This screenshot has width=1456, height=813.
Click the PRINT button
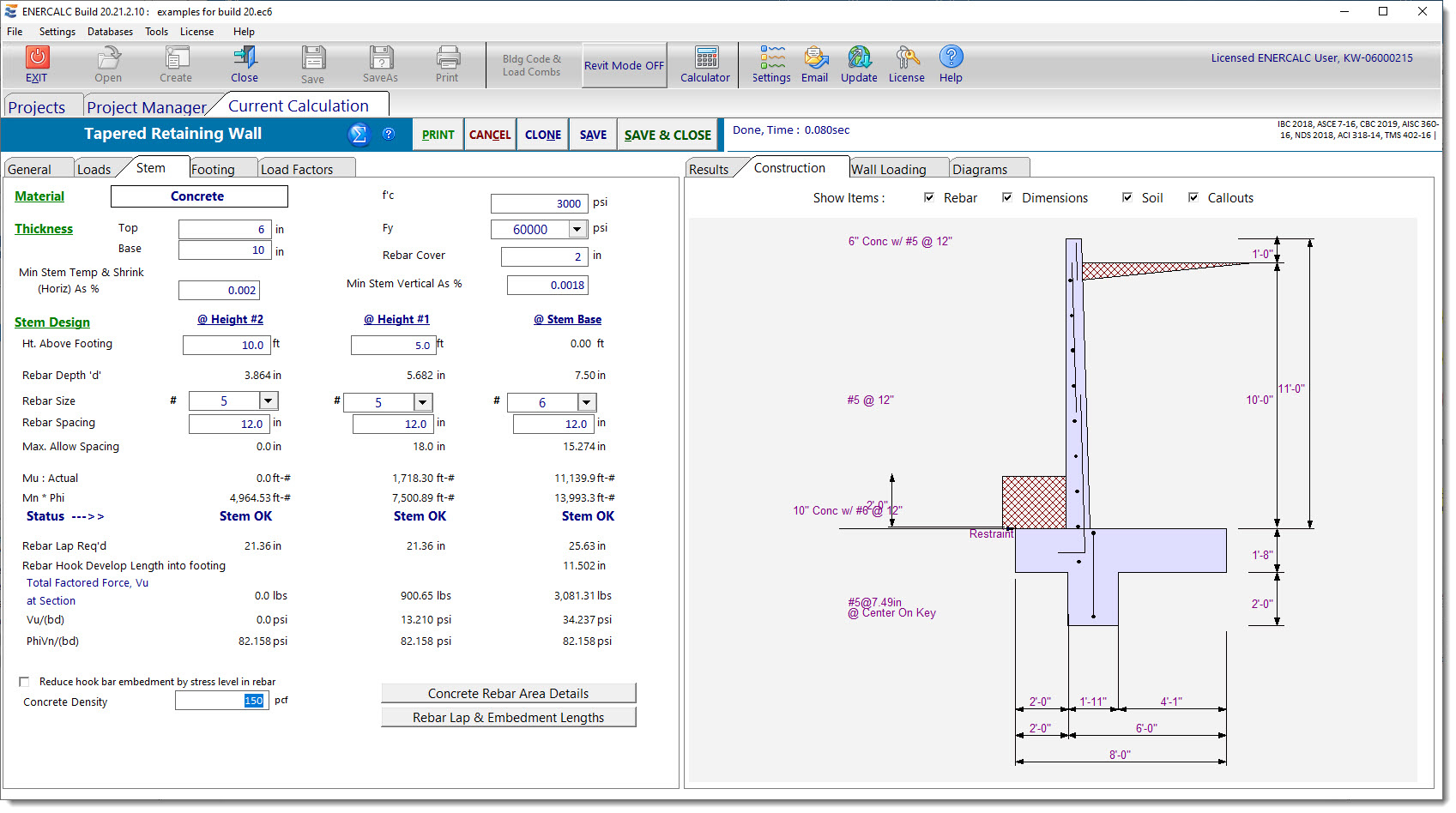point(438,135)
